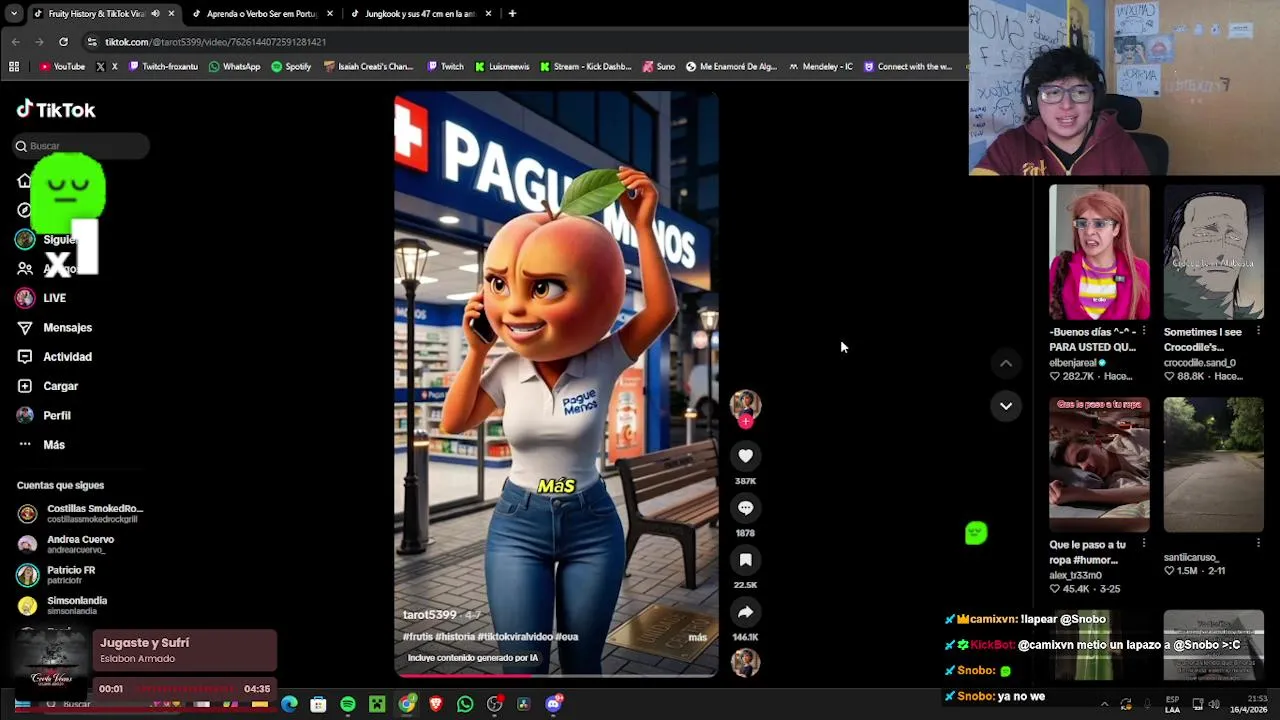Save video using the bookmark icon
Image resolution: width=1280 pixels, height=720 pixels.
click(x=745, y=560)
